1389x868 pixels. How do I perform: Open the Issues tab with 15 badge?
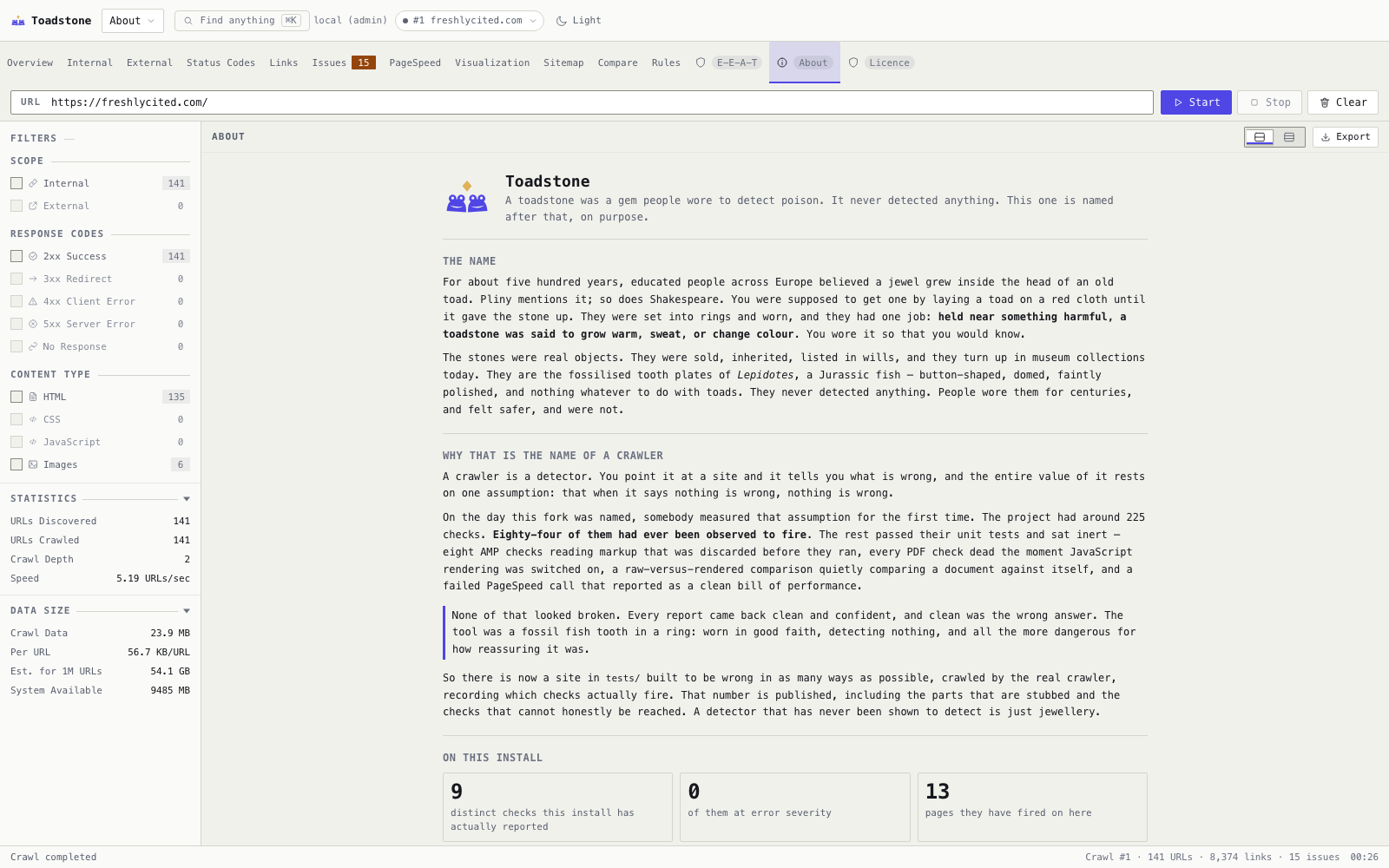coord(344,62)
